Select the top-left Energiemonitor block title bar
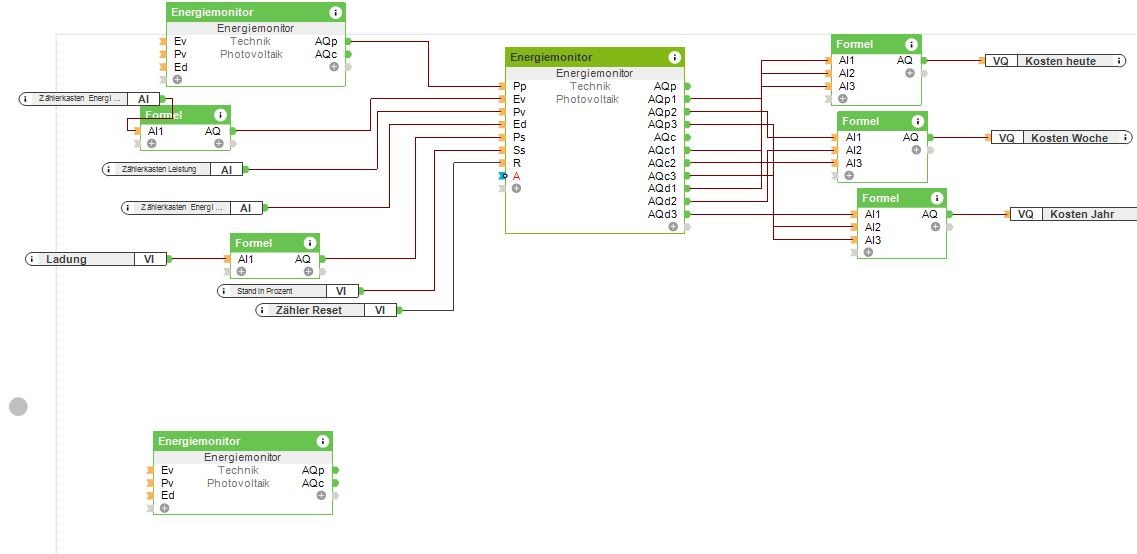1137x554 pixels. (x=255, y=12)
